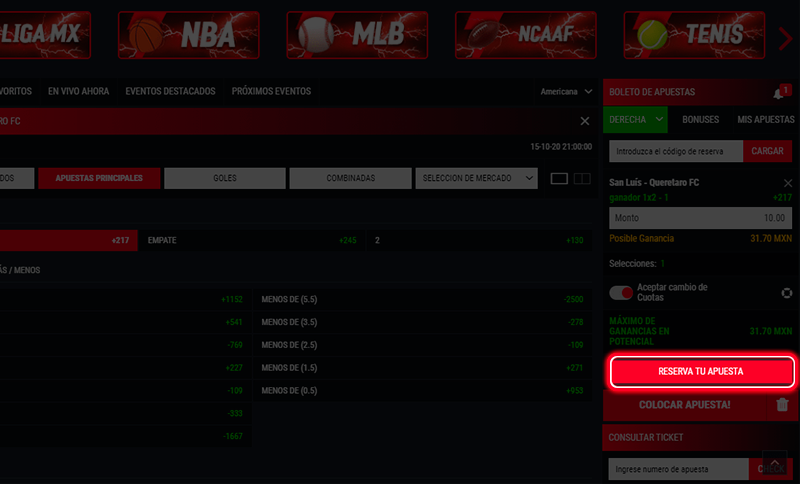
Task: Select the -769 over odds
Action: [x=125, y=345]
